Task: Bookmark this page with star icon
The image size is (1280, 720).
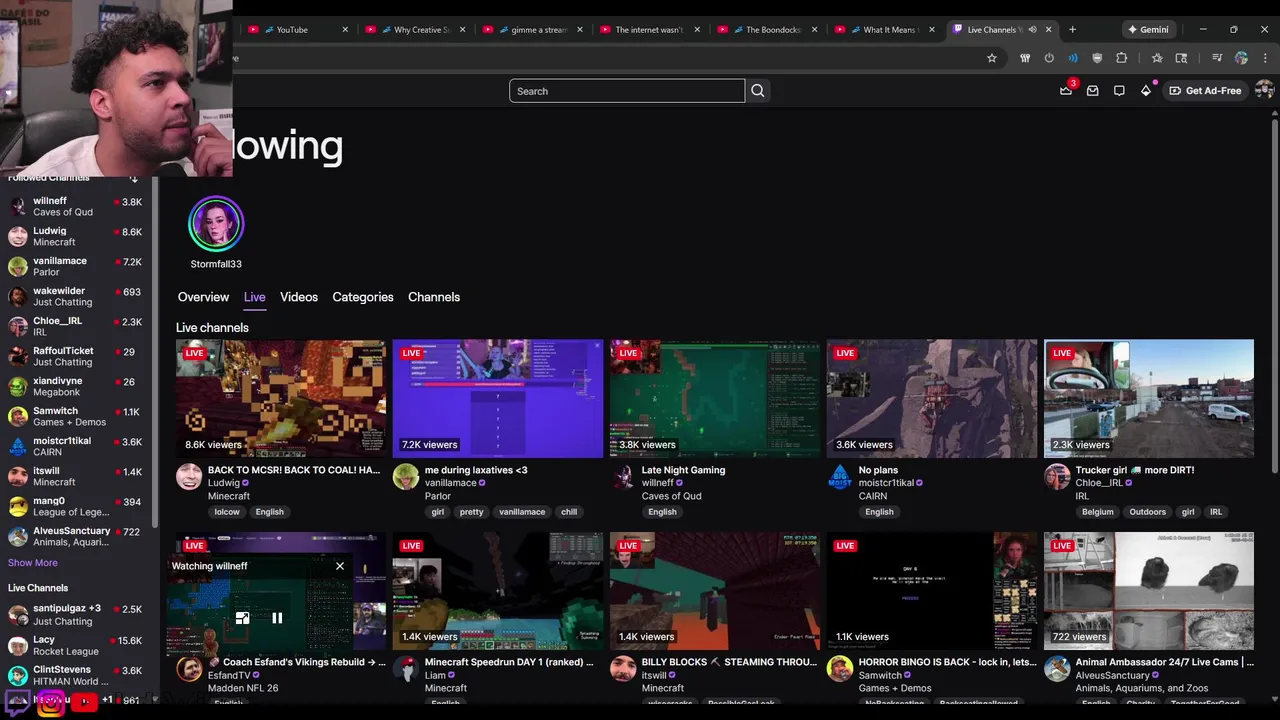Action: coord(992,58)
